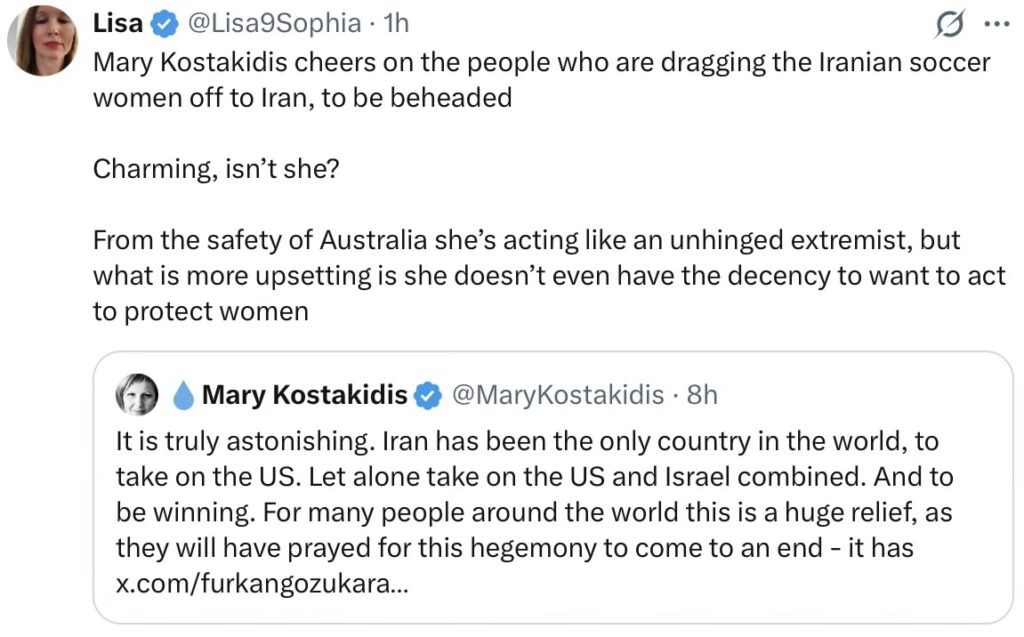The width and height of the screenshot is (1024, 637).
Task: Open Mary Kostakidis's small avatar
Action: 137,396
